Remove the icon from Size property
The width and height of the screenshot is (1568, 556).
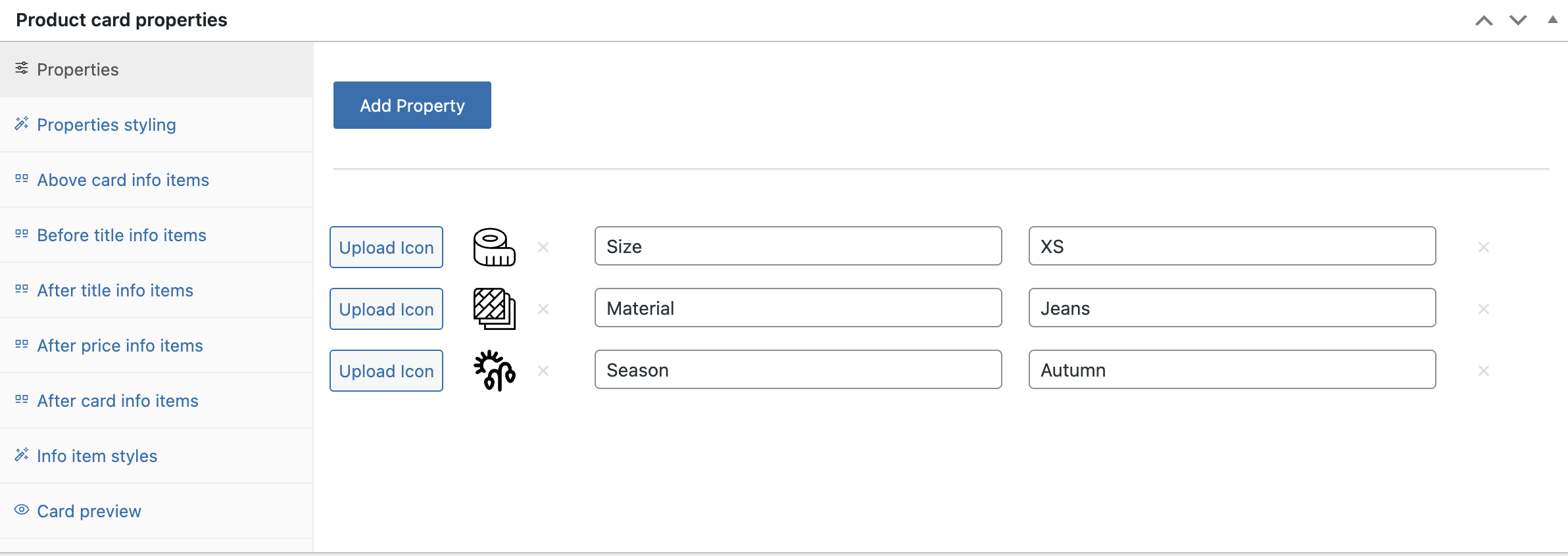pyautogui.click(x=543, y=247)
